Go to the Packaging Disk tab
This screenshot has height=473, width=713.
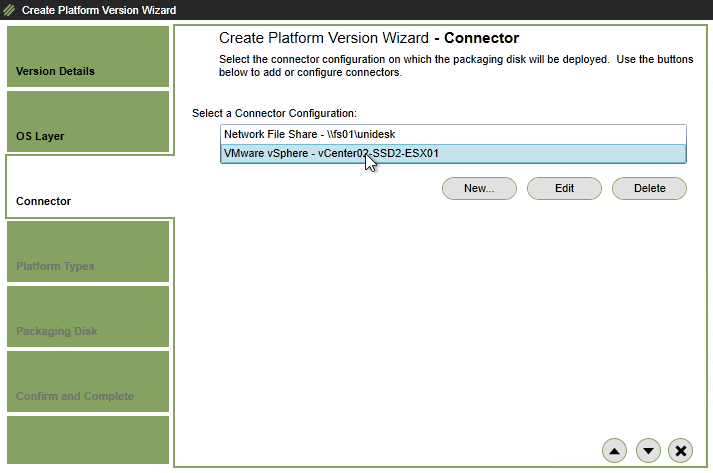click(88, 317)
